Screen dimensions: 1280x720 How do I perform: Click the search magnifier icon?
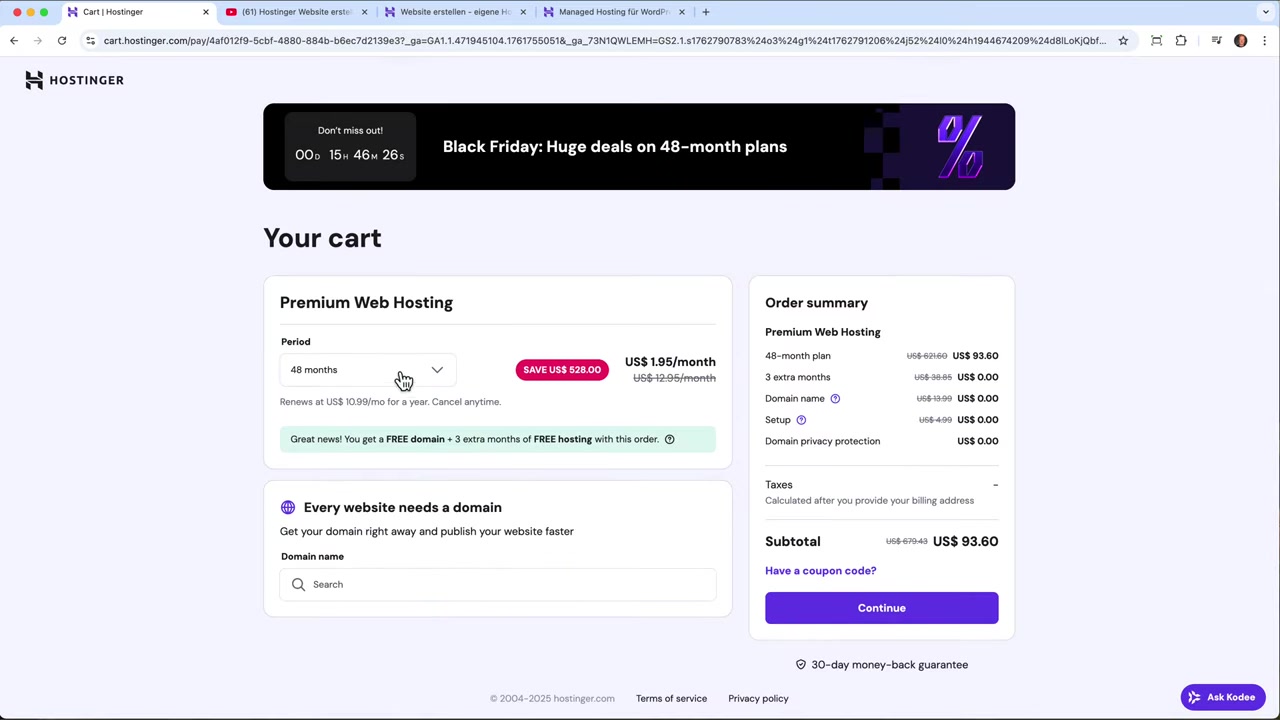(298, 585)
